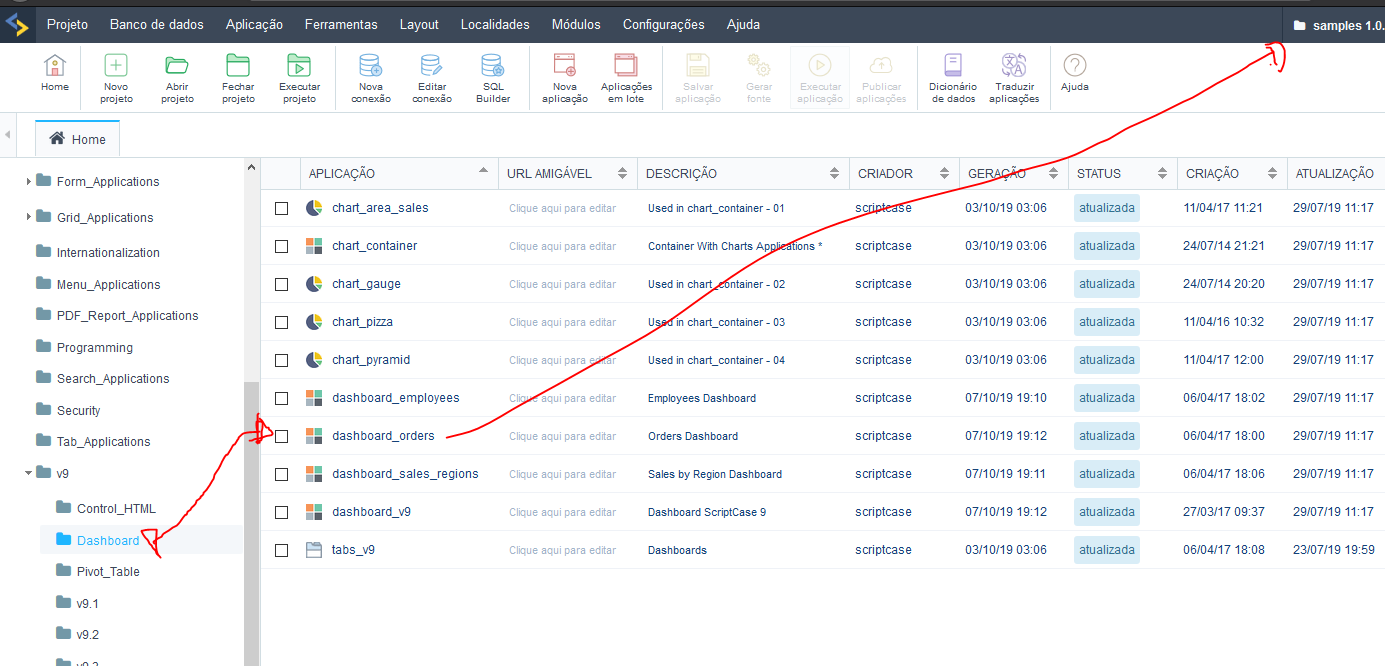
Task: Expand the Grid_Applications folder arrow
Action: click(28, 217)
